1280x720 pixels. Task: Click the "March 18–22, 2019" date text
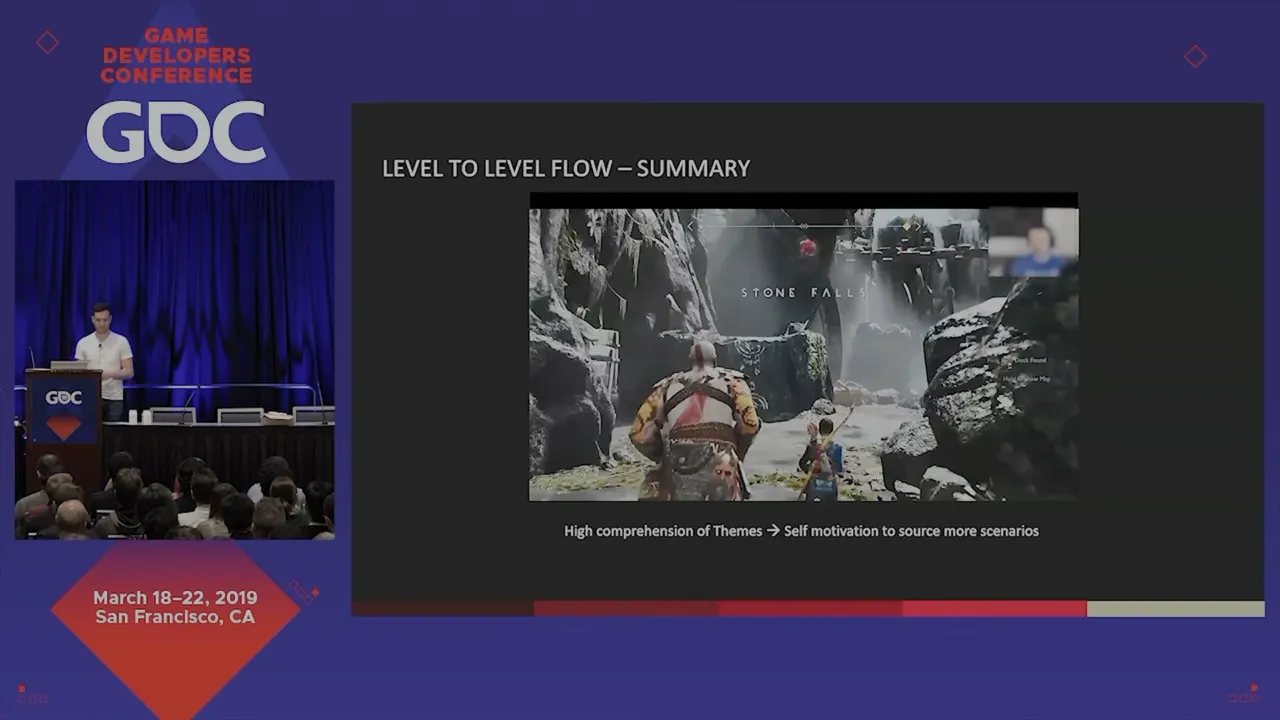point(175,597)
